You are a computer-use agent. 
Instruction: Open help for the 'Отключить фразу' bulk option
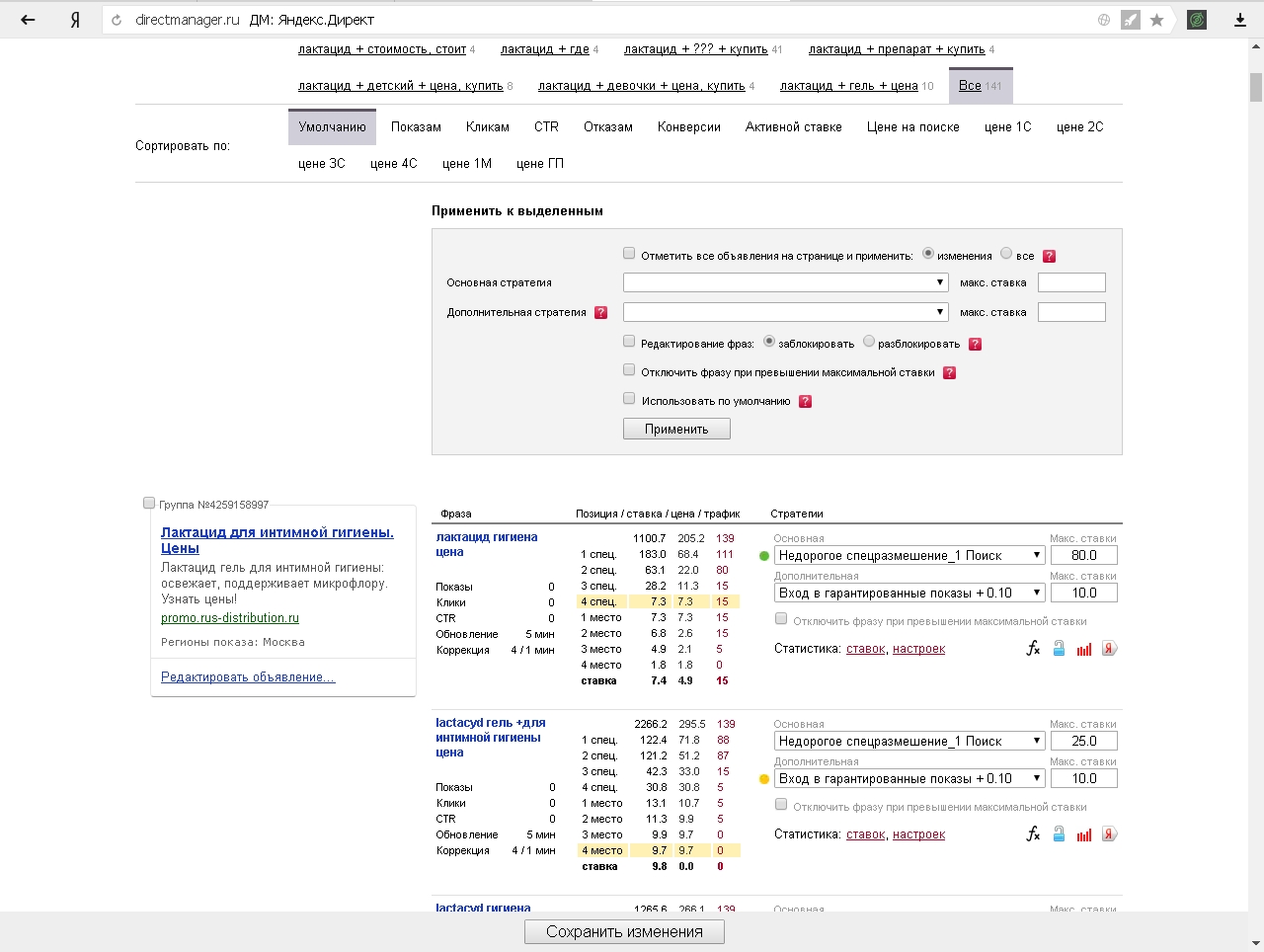(x=949, y=372)
